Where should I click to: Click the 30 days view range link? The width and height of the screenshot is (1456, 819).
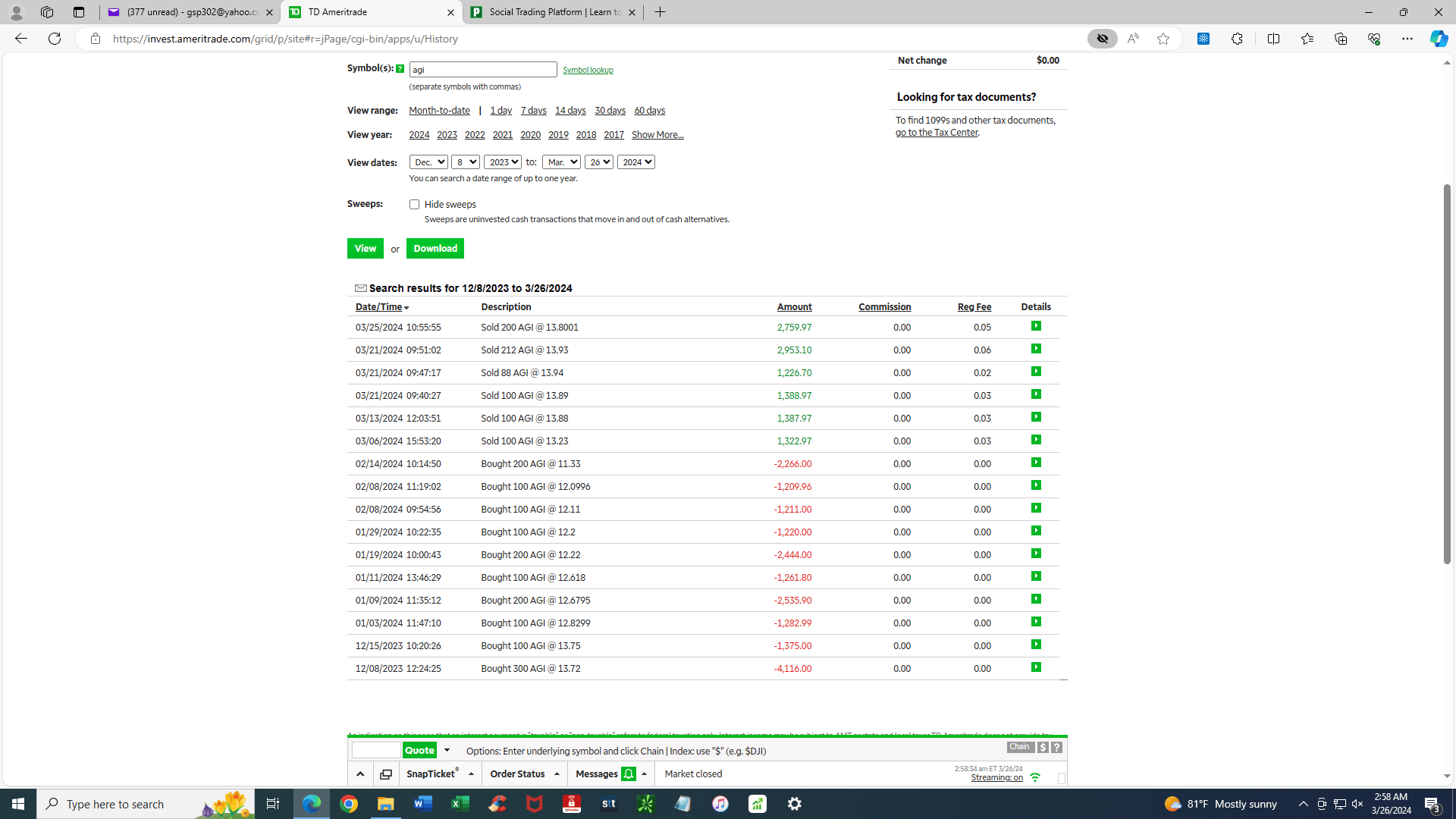pyautogui.click(x=610, y=111)
